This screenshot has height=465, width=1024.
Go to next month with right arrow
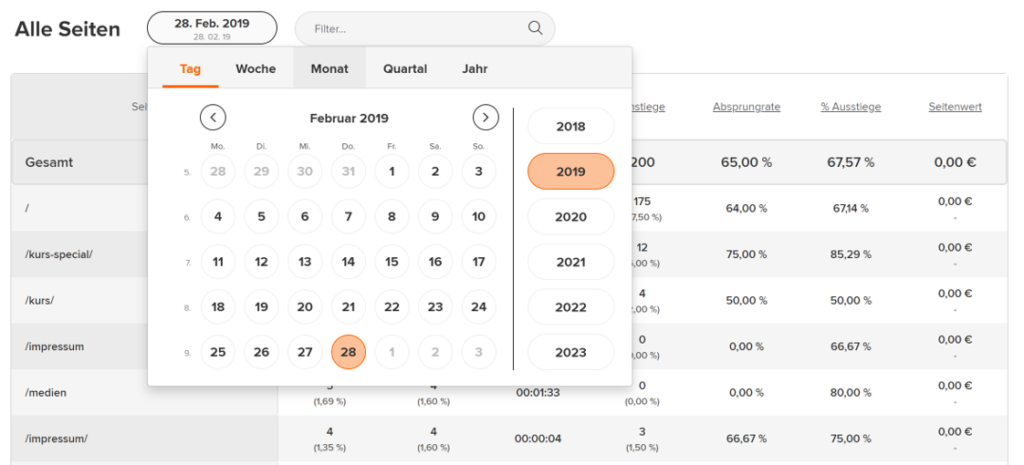pyautogui.click(x=485, y=118)
